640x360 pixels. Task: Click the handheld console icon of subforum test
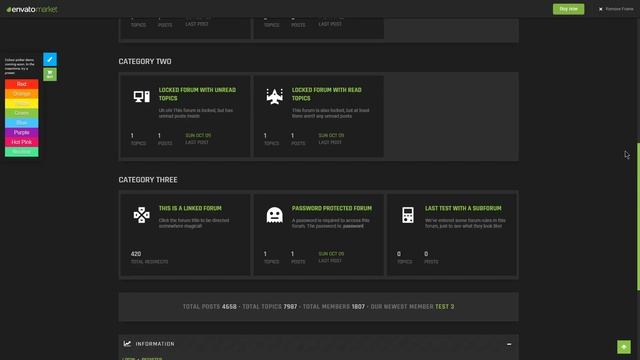(408, 215)
